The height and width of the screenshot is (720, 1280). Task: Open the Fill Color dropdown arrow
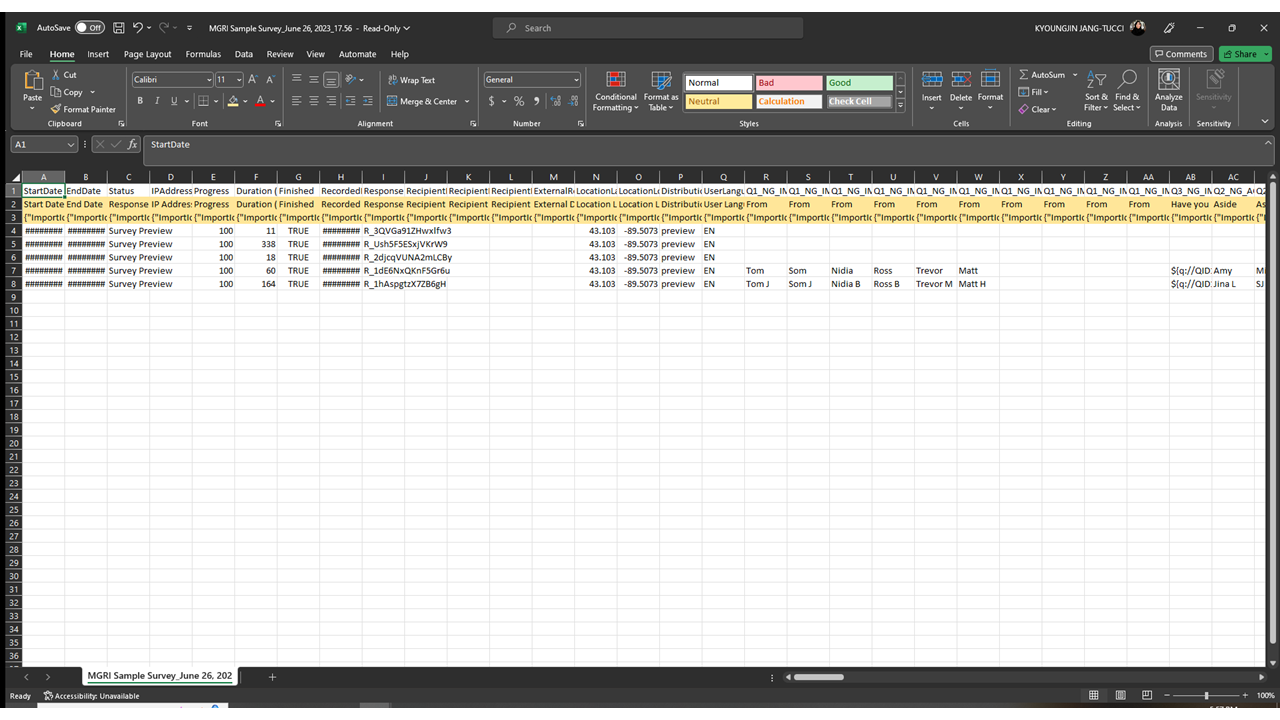pos(243,101)
